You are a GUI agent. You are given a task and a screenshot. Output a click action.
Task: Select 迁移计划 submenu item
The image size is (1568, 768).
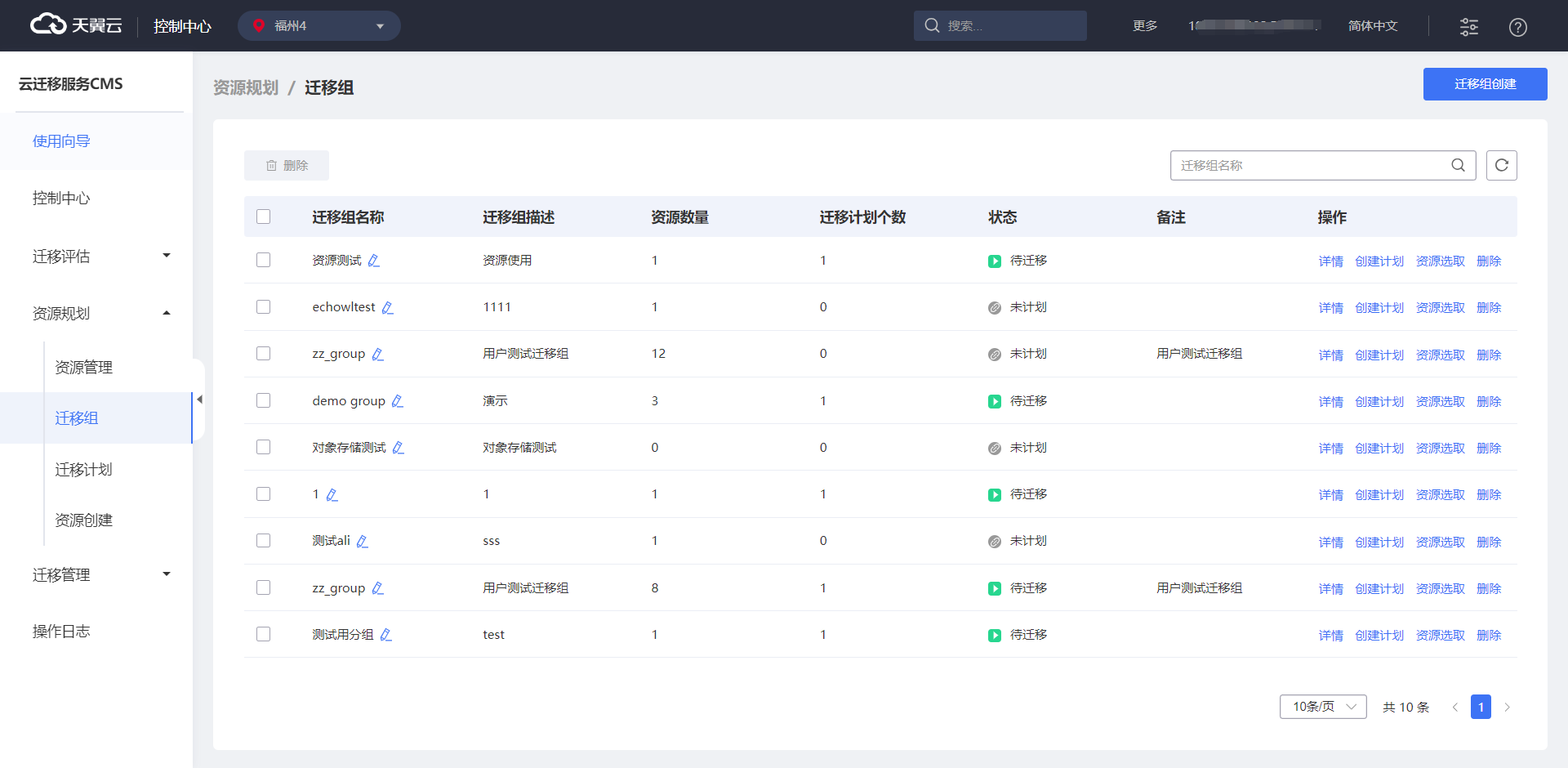click(x=84, y=470)
